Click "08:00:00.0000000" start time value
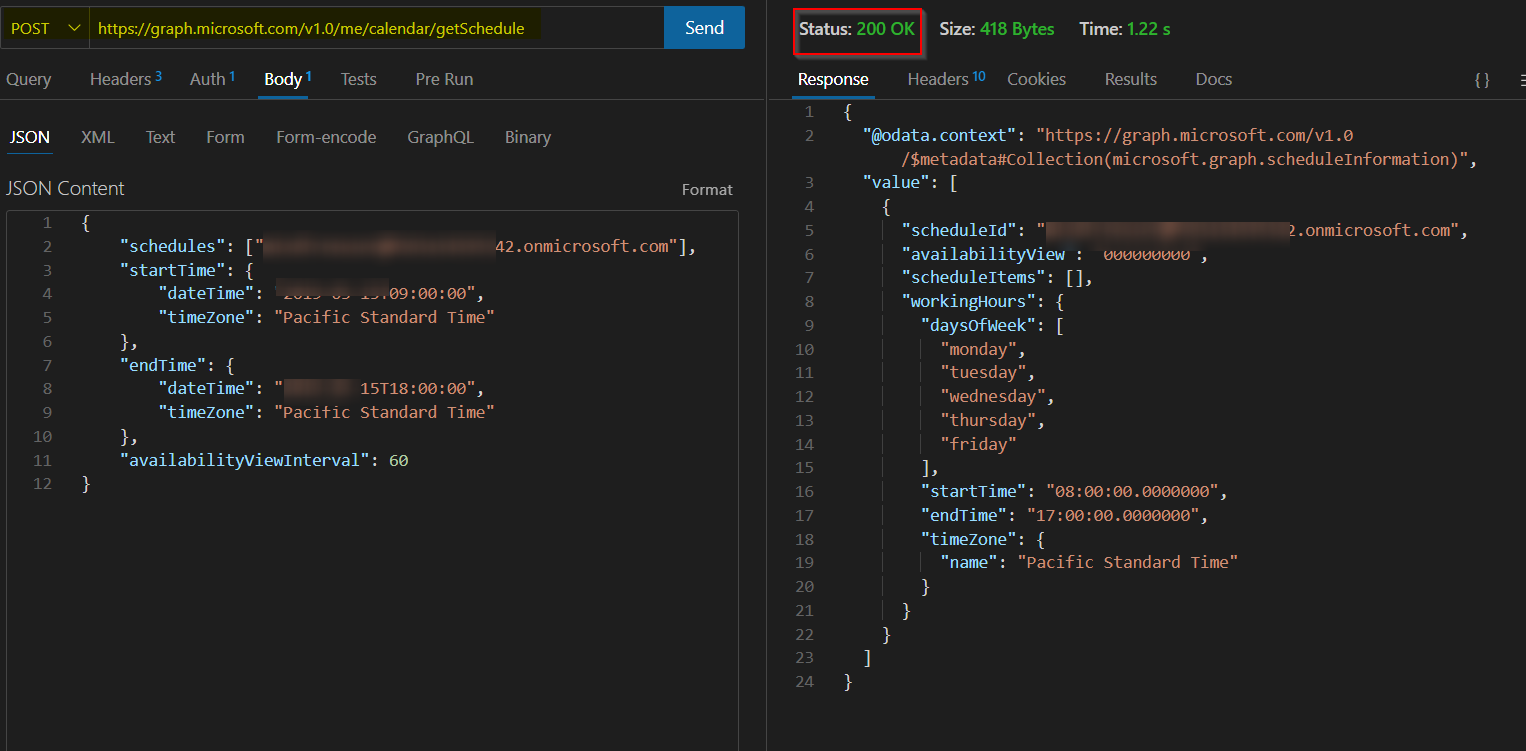Screen dimensions: 1526x751 (1131, 491)
